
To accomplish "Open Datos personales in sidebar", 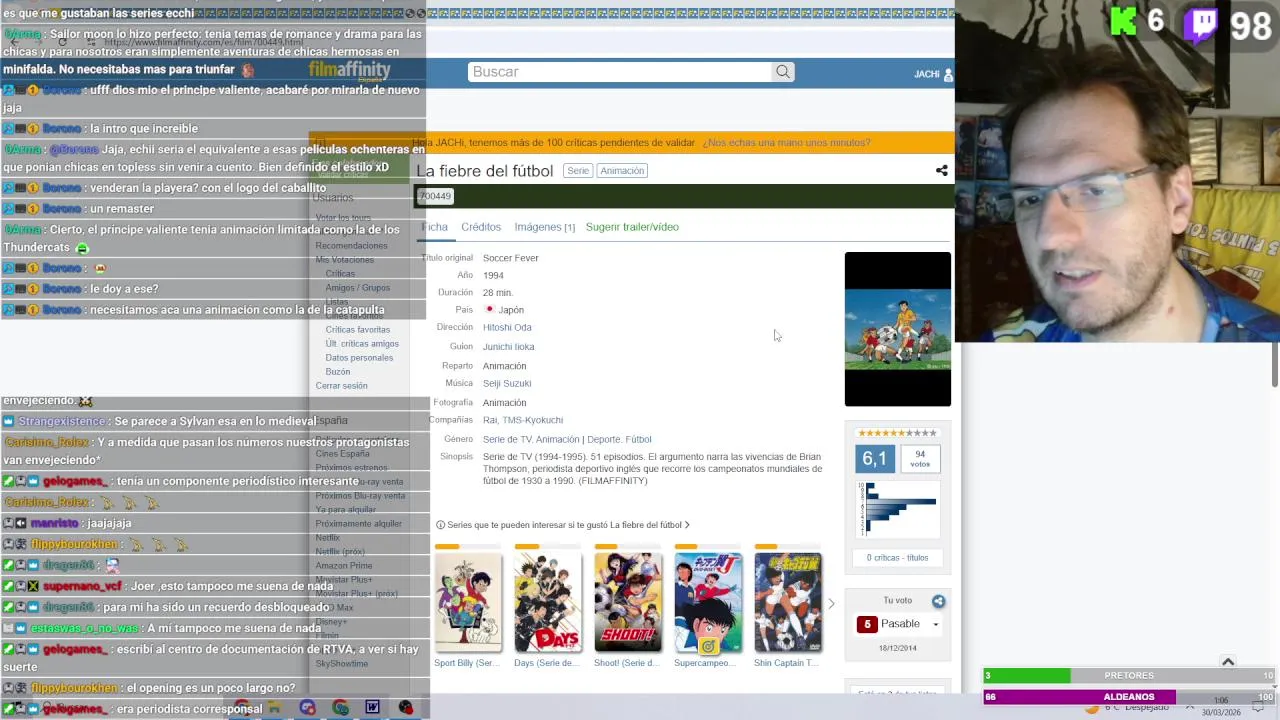I will coord(359,358).
